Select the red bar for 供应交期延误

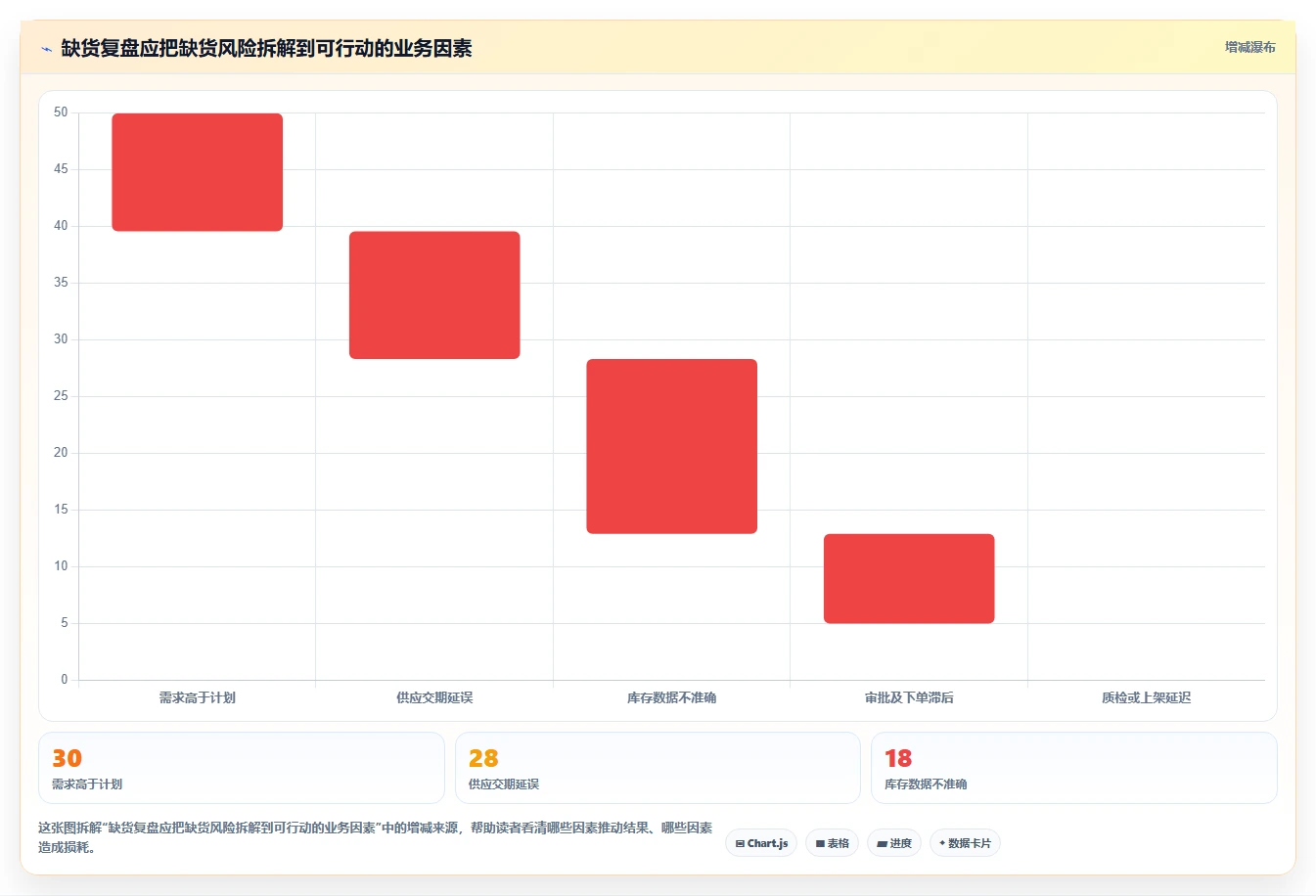coord(434,295)
